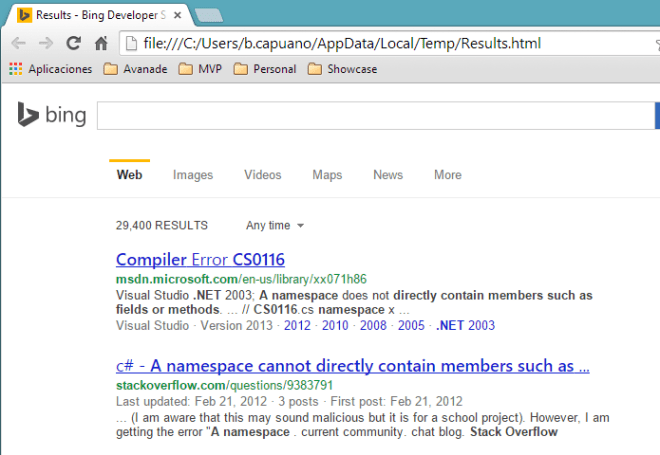
Task: Open the Avanade bookmarks folder
Action: (x=137, y=69)
